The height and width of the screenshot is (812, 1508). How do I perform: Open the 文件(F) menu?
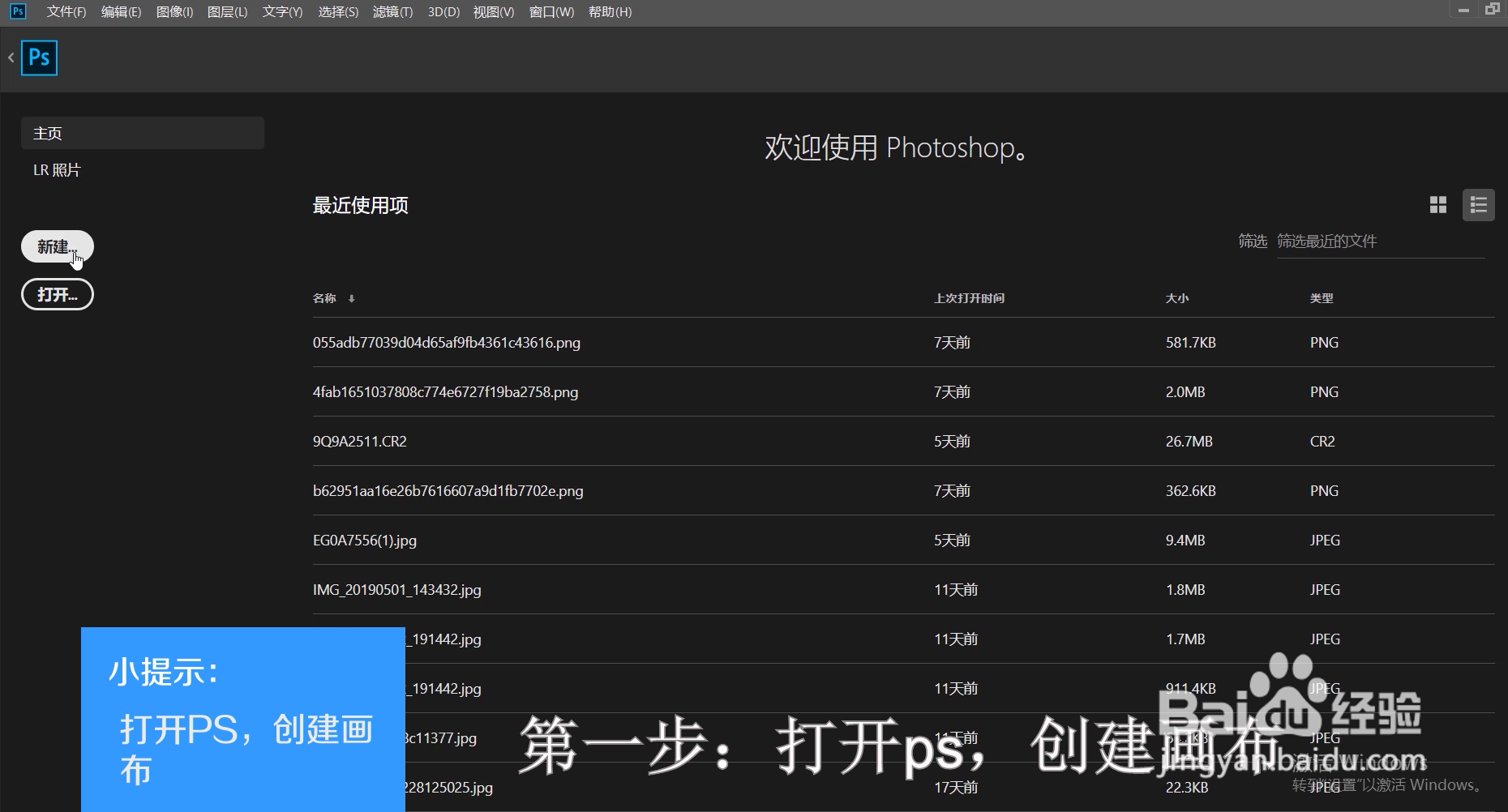(x=66, y=12)
